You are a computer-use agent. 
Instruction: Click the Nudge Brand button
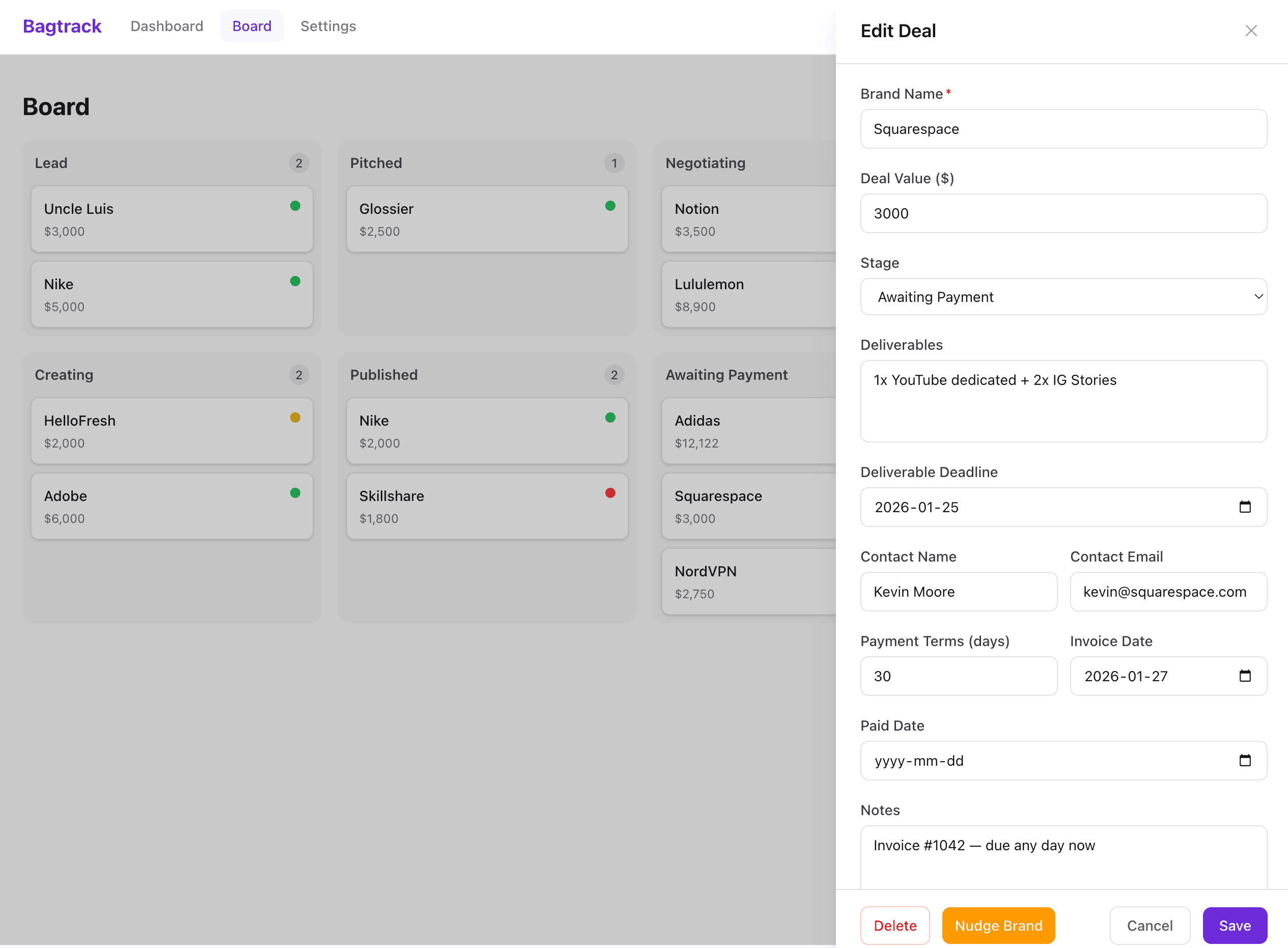[998, 925]
